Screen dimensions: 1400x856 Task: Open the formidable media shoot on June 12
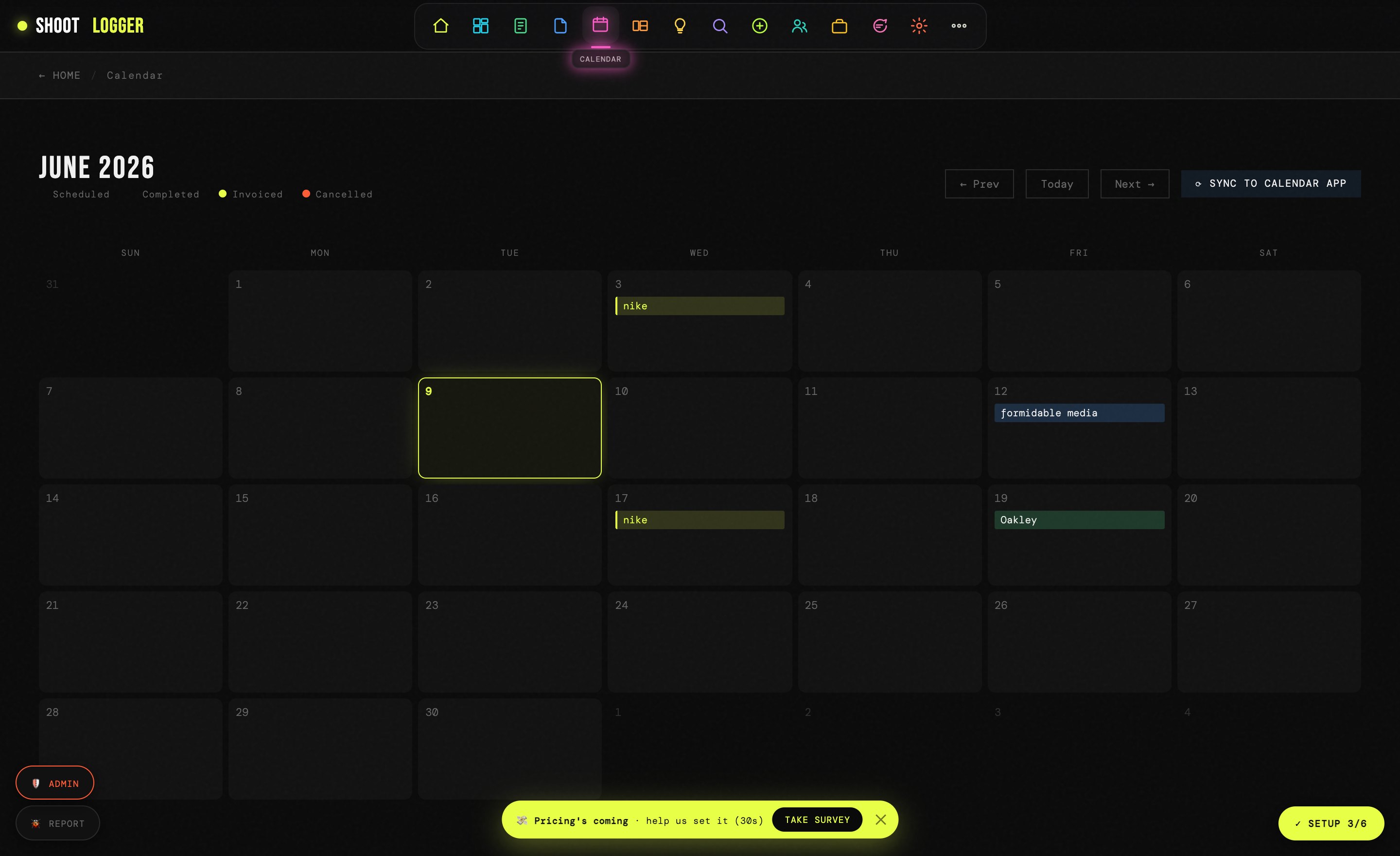tap(1079, 412)
